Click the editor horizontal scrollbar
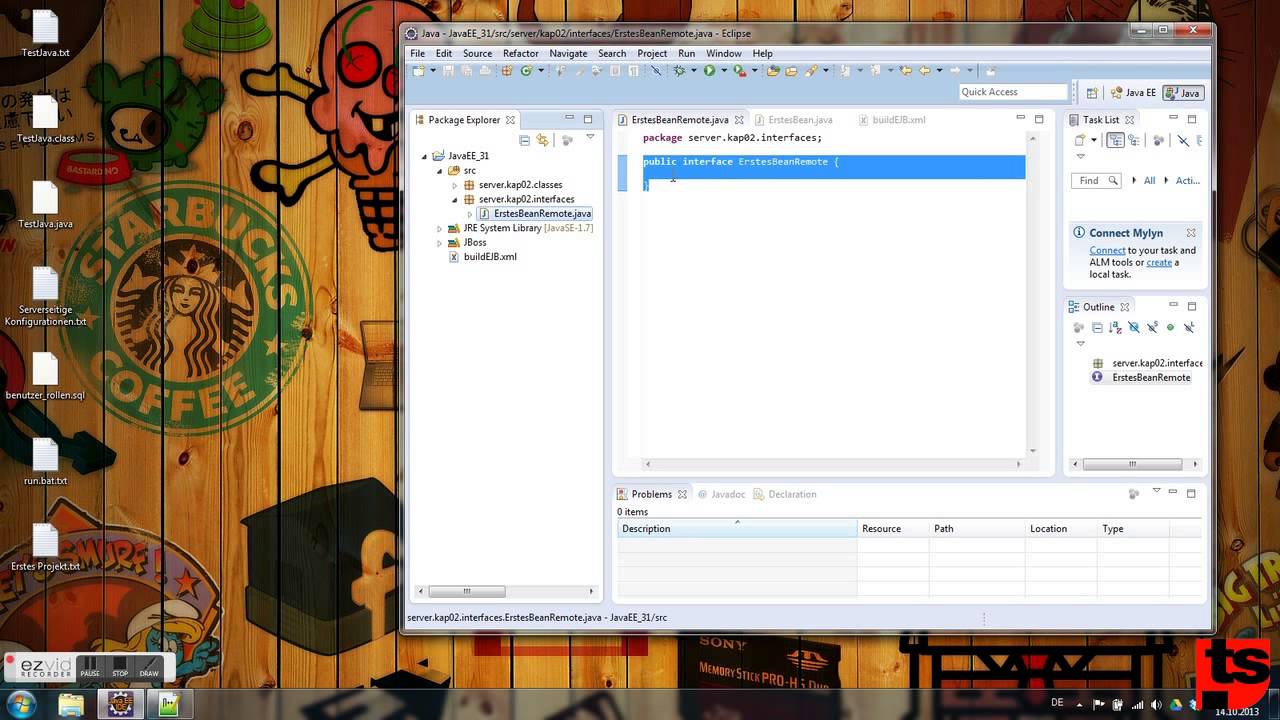The image size is (1280, 720). pyautogui.click(x=834, y=464)
